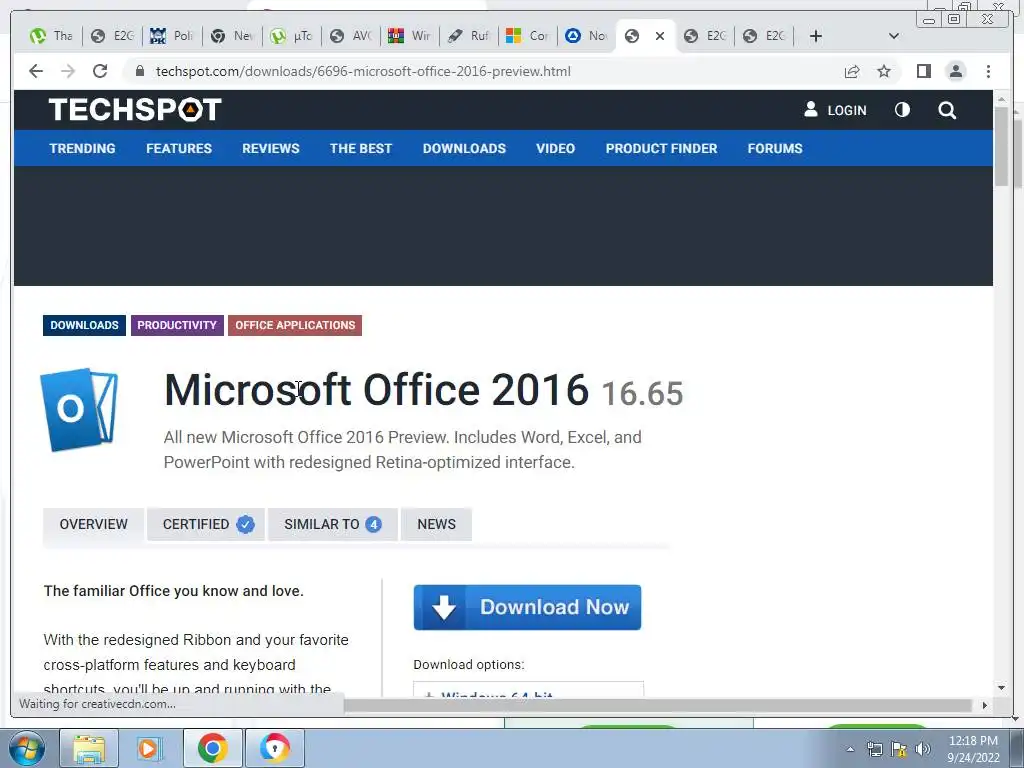
Task: Open the media player taskbar icon
Action: pyautogui.click(x=150, y=748)
